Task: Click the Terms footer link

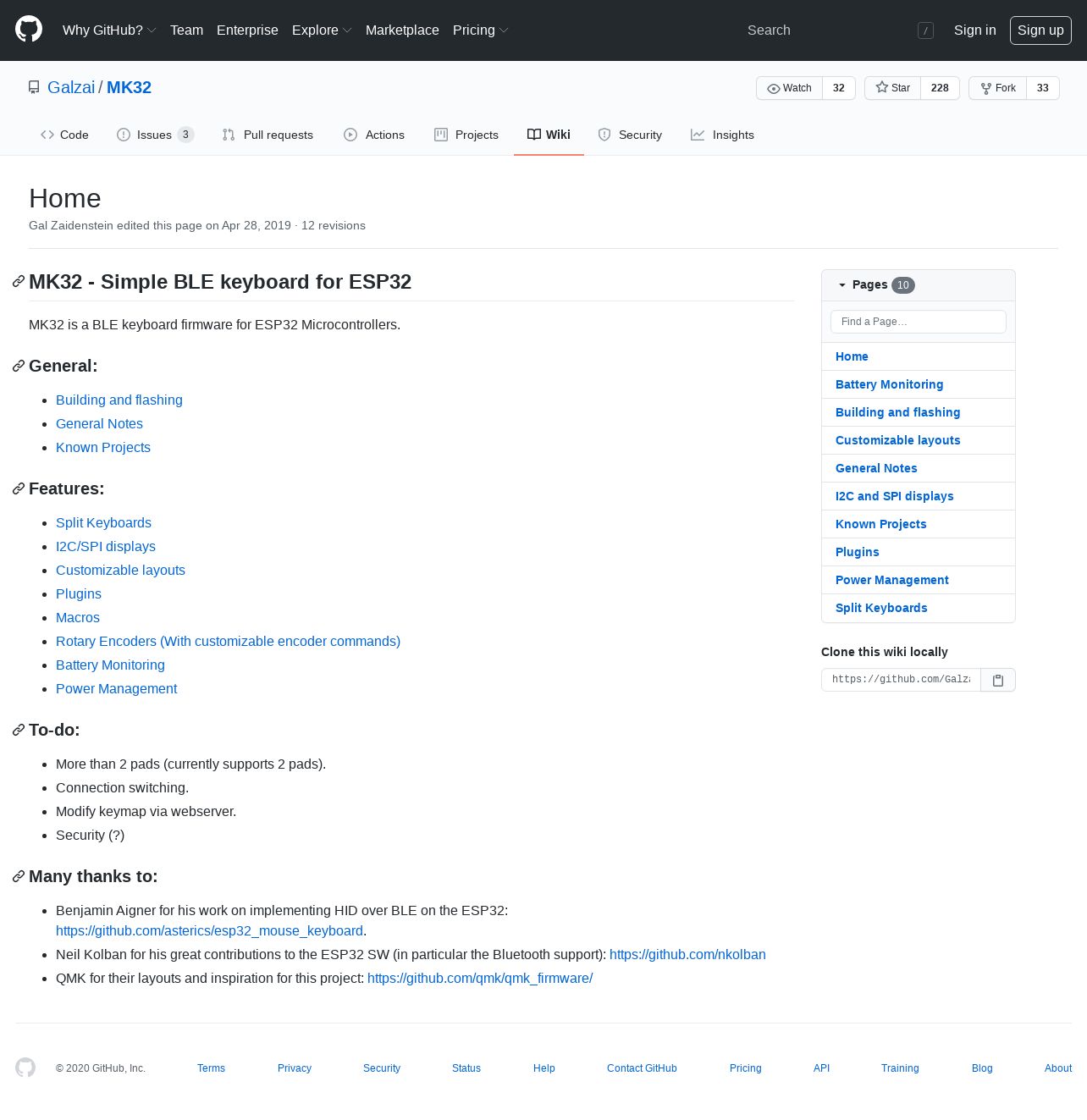Action: pyautogui.click(x=211, y=1068)
